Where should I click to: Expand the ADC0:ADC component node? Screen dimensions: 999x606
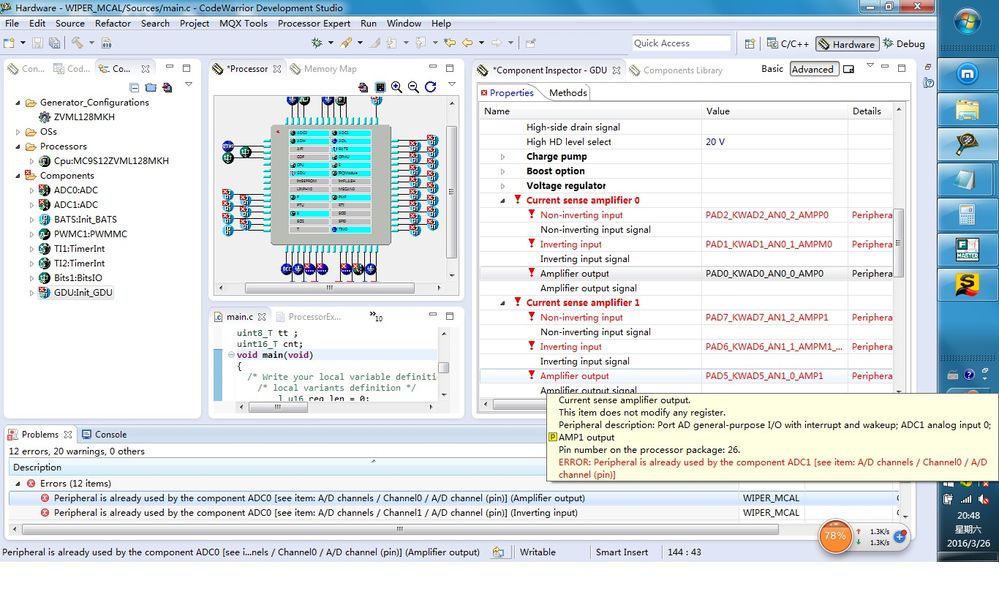[31, 191]
